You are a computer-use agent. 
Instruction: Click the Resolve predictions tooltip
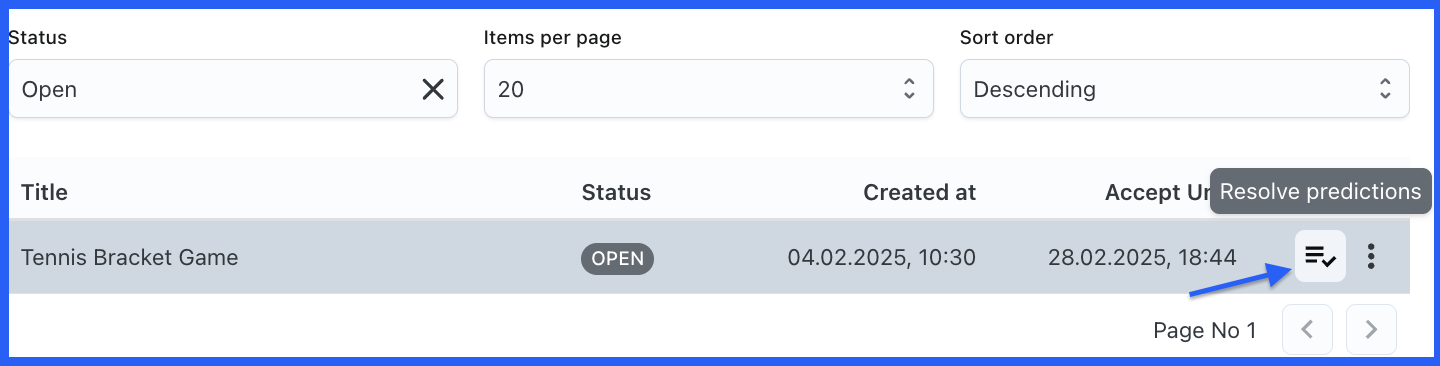[1321, 191]
